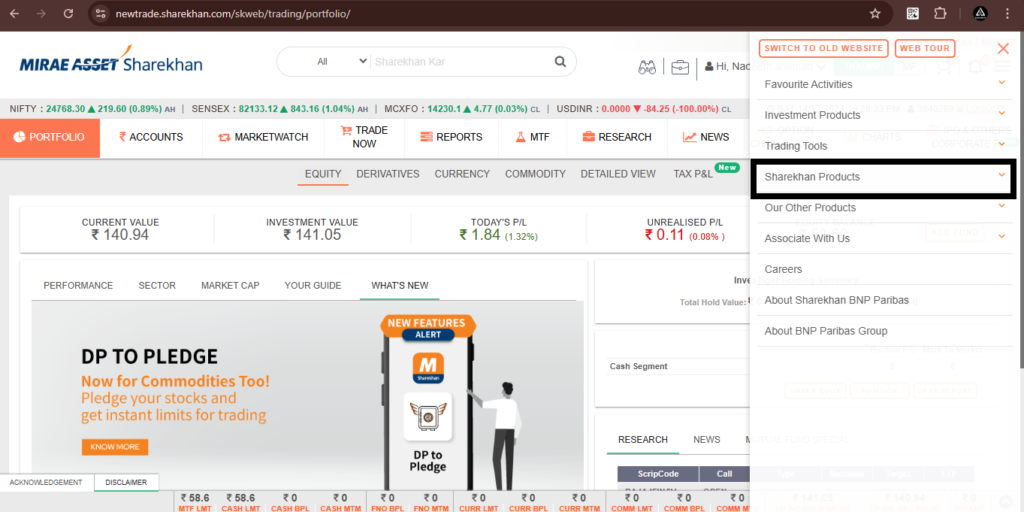Expand Investment Products chevron
Viewport: 1024px width, 512px height.
point(1002,114)
